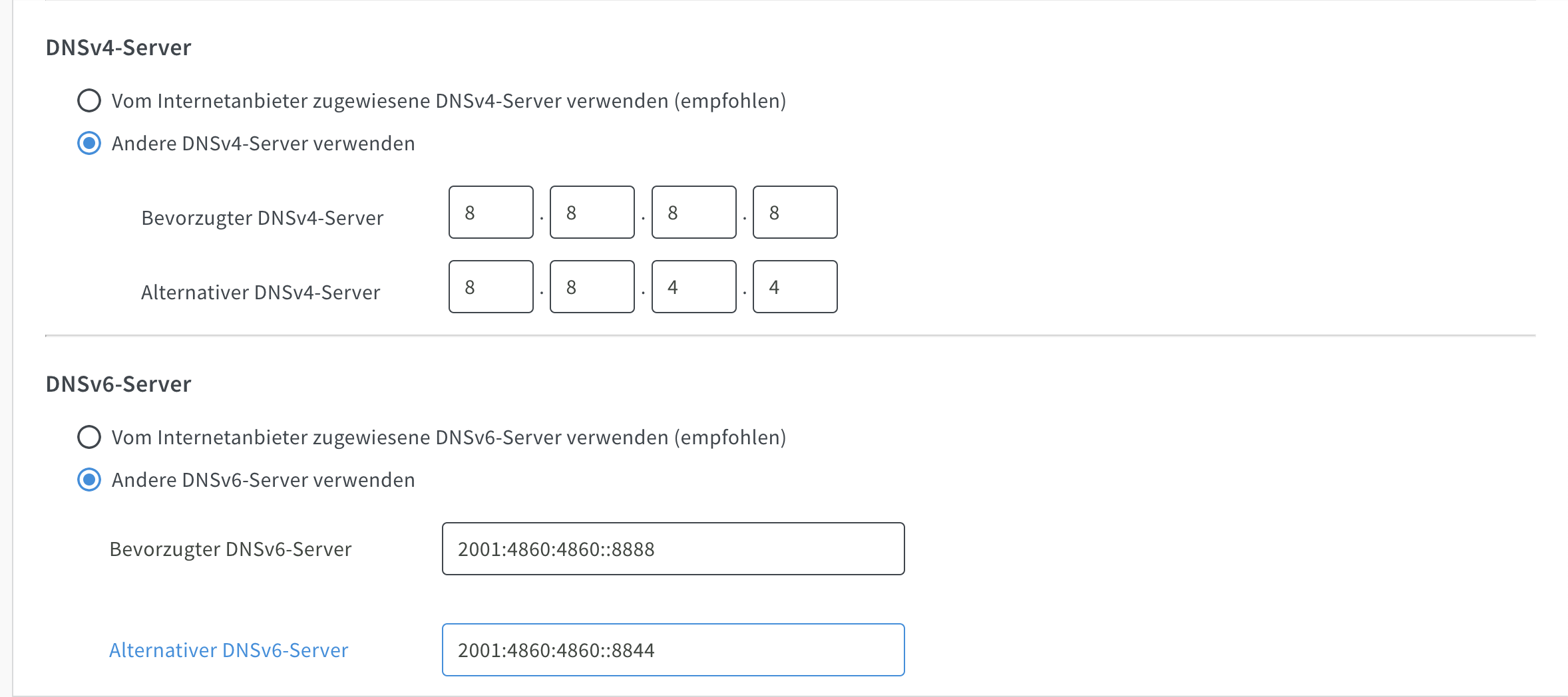This screenshot has height=697, width=1568.
Task: Click the 'Alternativer DNSv6-Server' blue label
Action: pos(229,650)
